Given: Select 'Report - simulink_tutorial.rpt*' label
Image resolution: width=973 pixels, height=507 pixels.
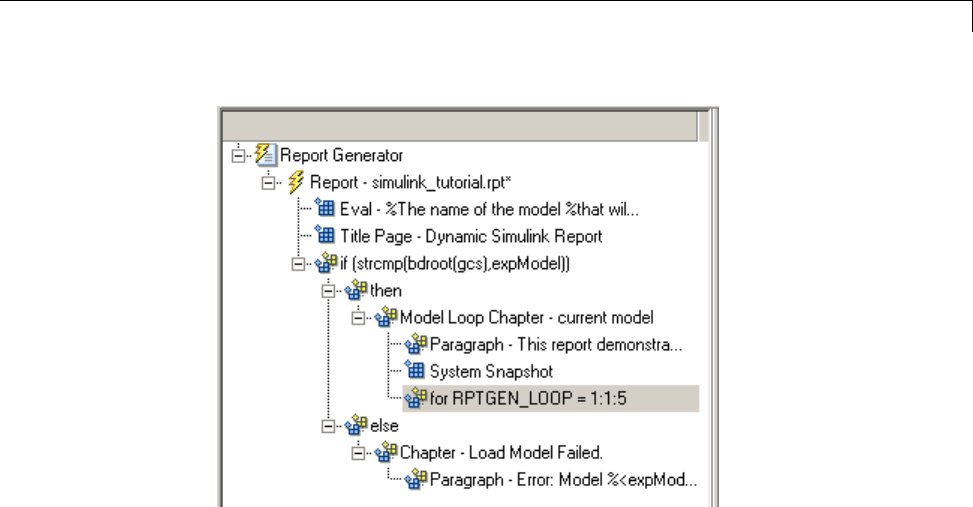Looking at the screenshot, I should [410, 182].
